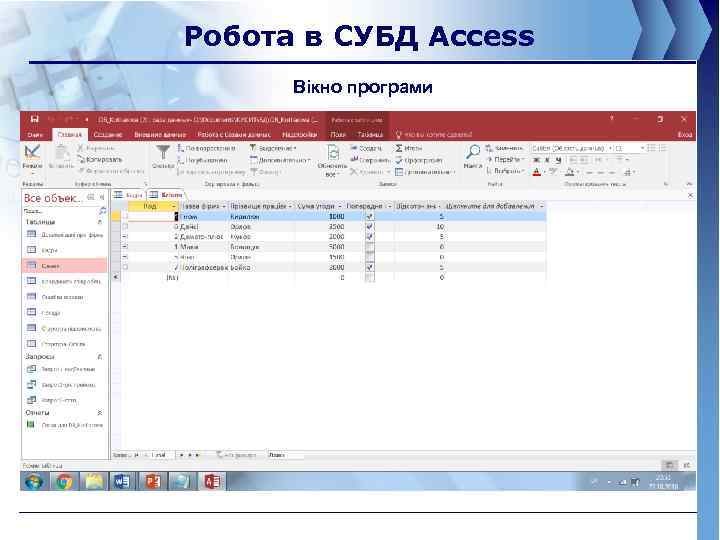Switch to Работа с базами данных tab
720x540 pixels.
pos(234,135)
